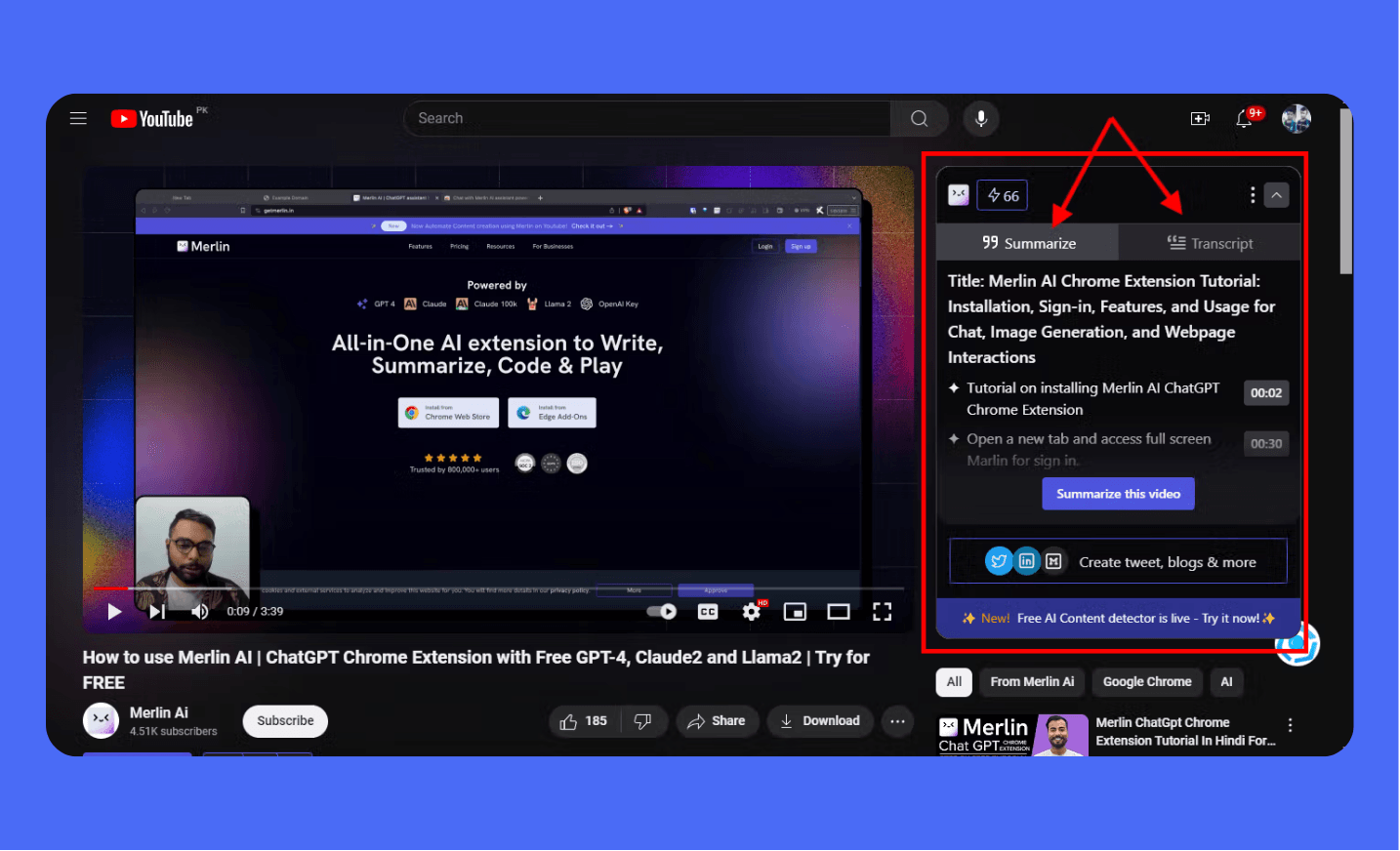Switch to miniplayer mode

tap(795, 612)
